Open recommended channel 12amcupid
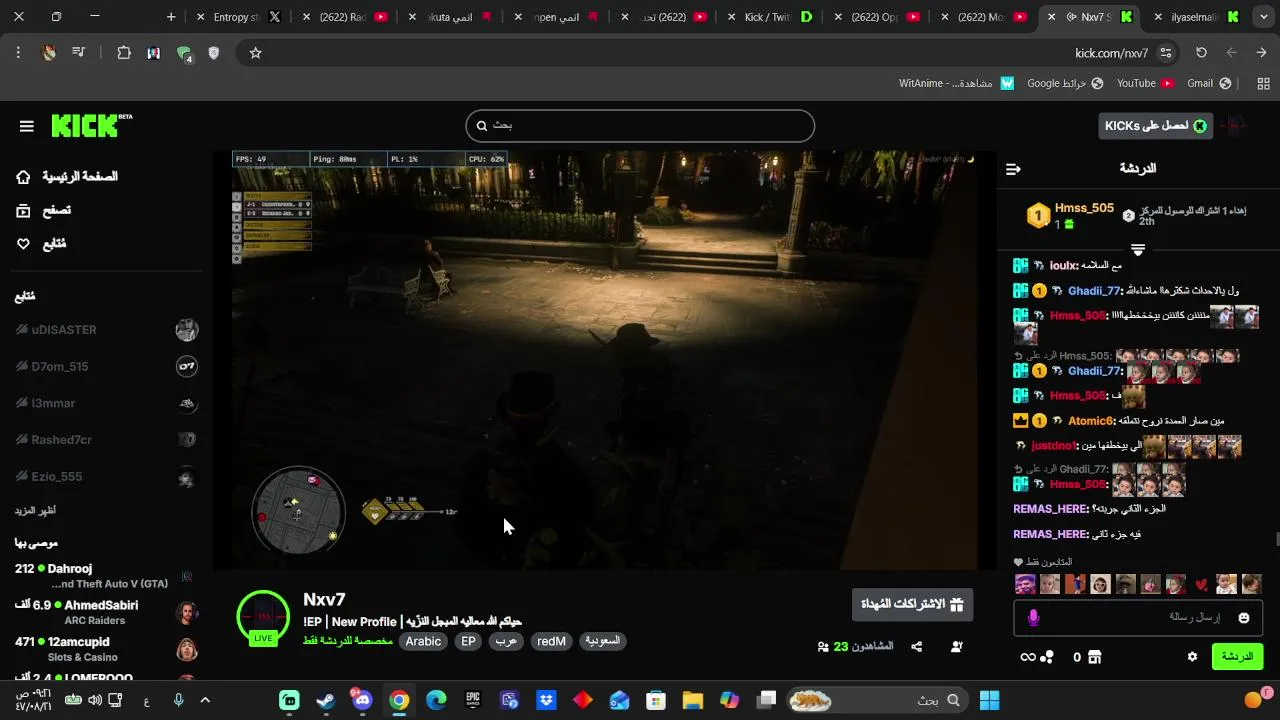Screen dimensions: 1280x720 tap(106, 649)
